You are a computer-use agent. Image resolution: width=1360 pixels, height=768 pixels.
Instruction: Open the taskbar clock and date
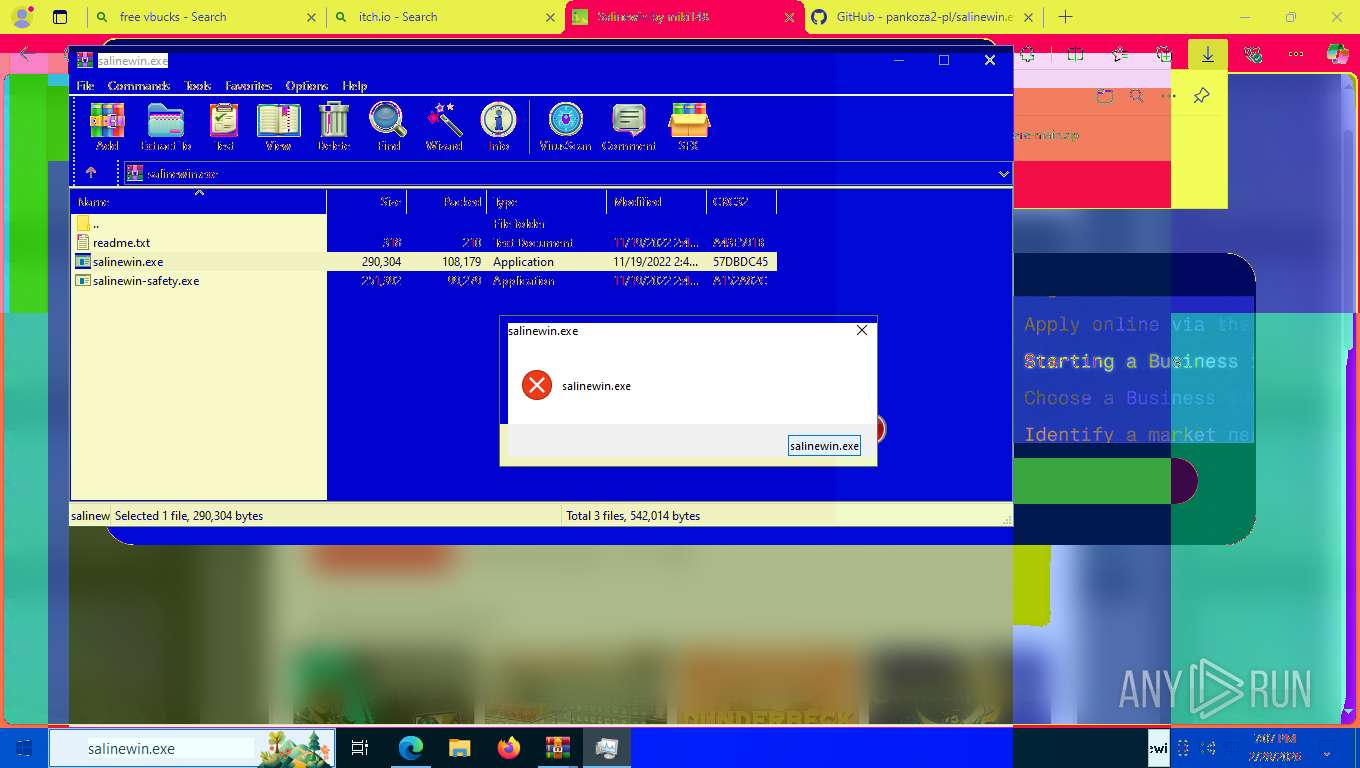[1276, 747]
